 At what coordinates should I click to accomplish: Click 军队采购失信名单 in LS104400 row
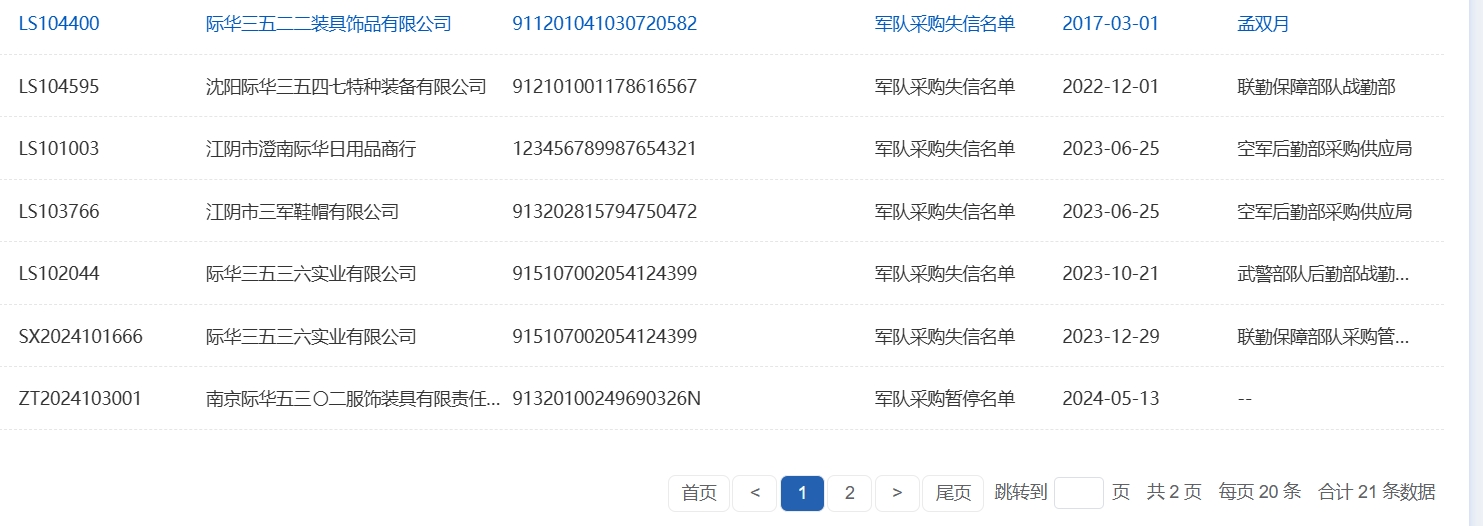pos(945,24)
